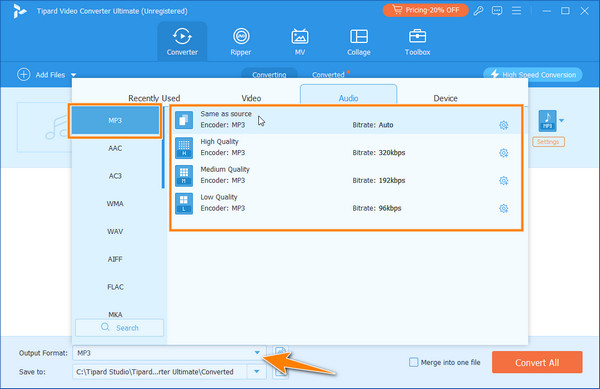
Task: Click the format Search field
Action: pos(119,328)
